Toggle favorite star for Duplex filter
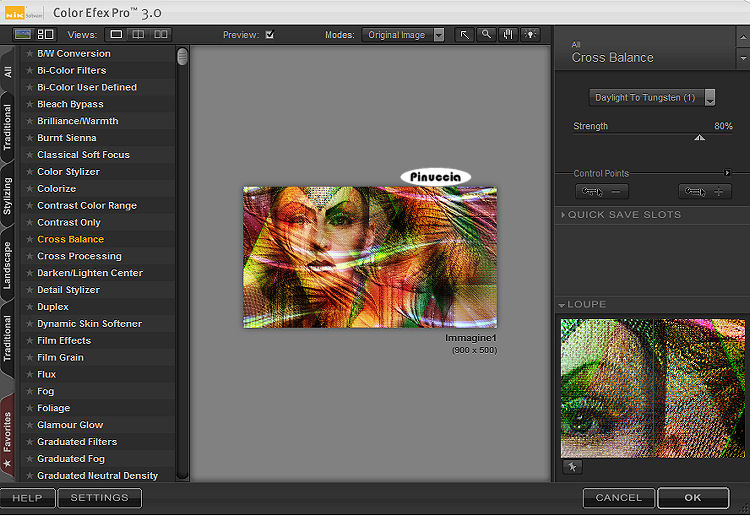 click(29, 307)
